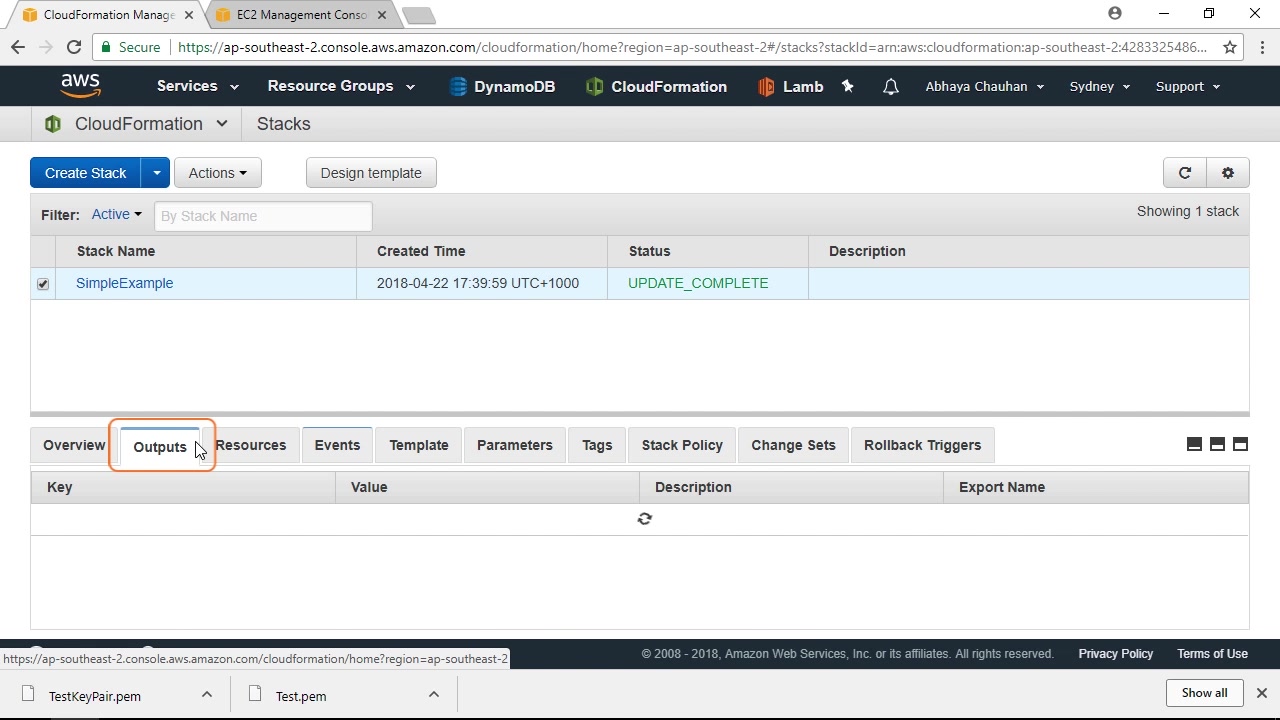View the Rollback Triggers tab
The width and height of the screenshot is (1280, 720).
coord(923,445)
